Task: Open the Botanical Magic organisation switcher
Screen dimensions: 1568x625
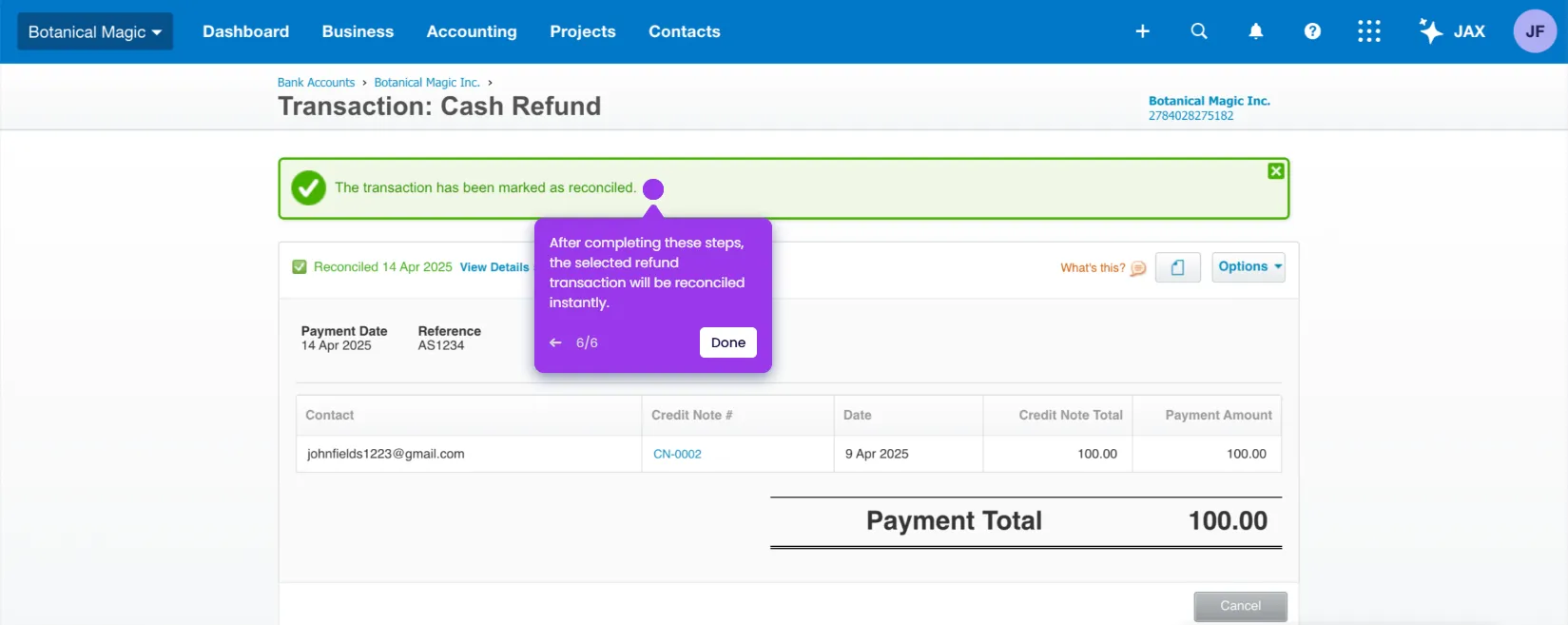Action: point(95,31)
